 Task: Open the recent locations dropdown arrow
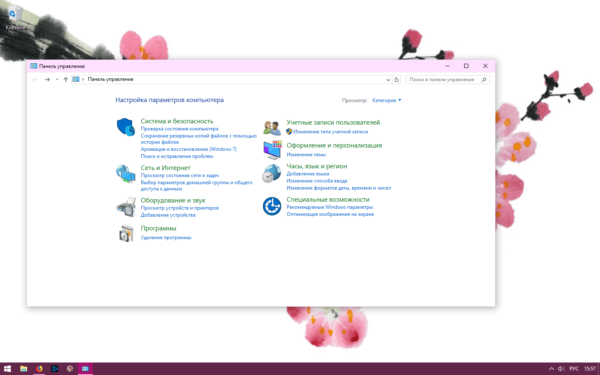(x=57, y=80)
